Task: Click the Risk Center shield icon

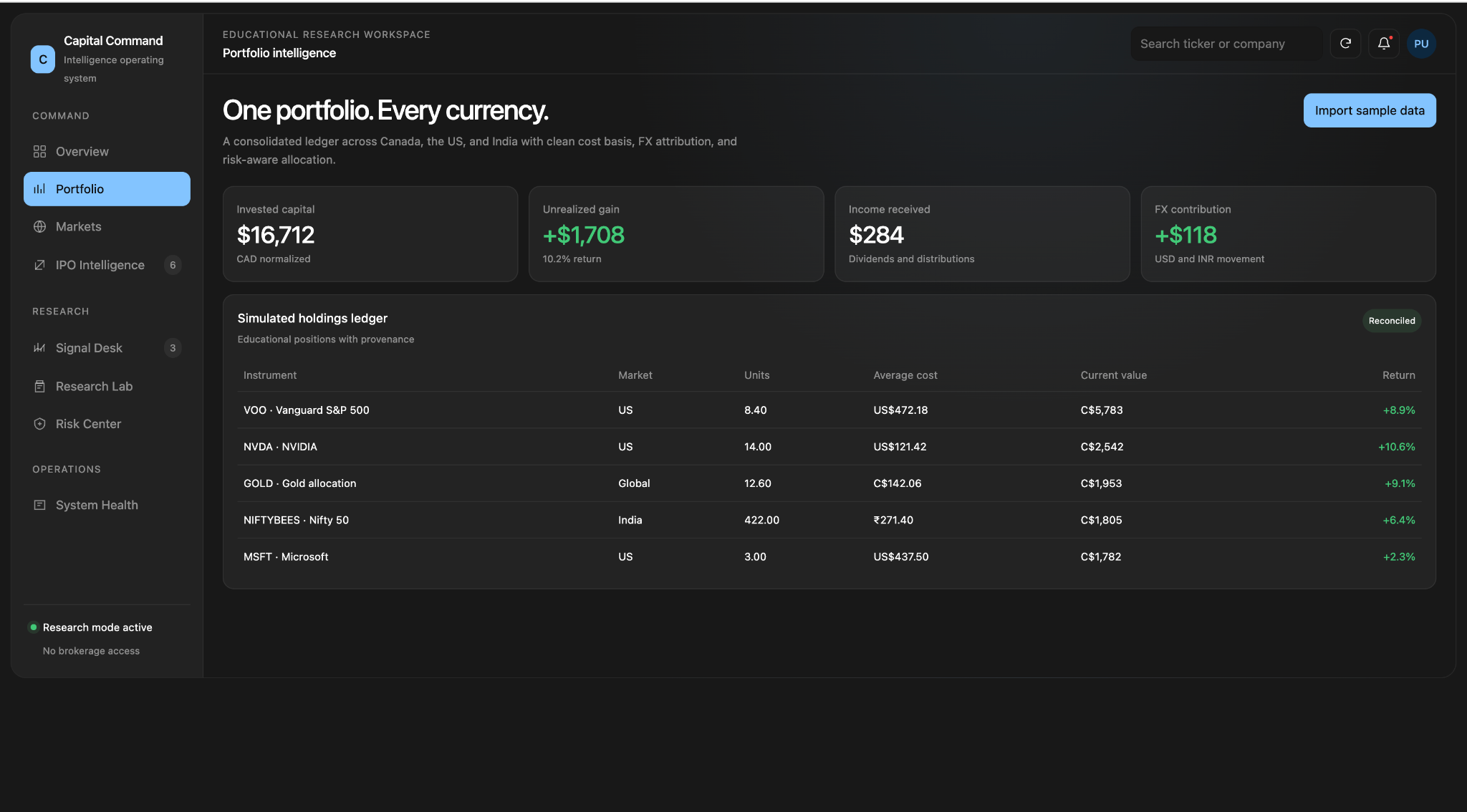Action: [x=39, y=424]
